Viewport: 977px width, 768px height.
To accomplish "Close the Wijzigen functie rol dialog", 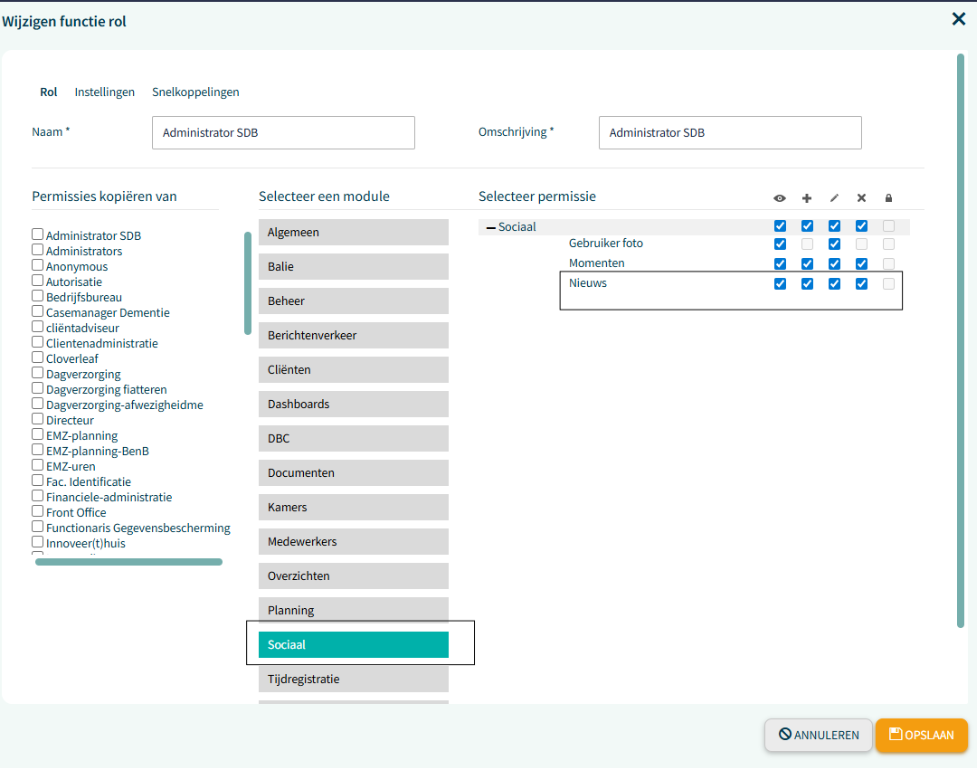I will (x=958, y=19).
